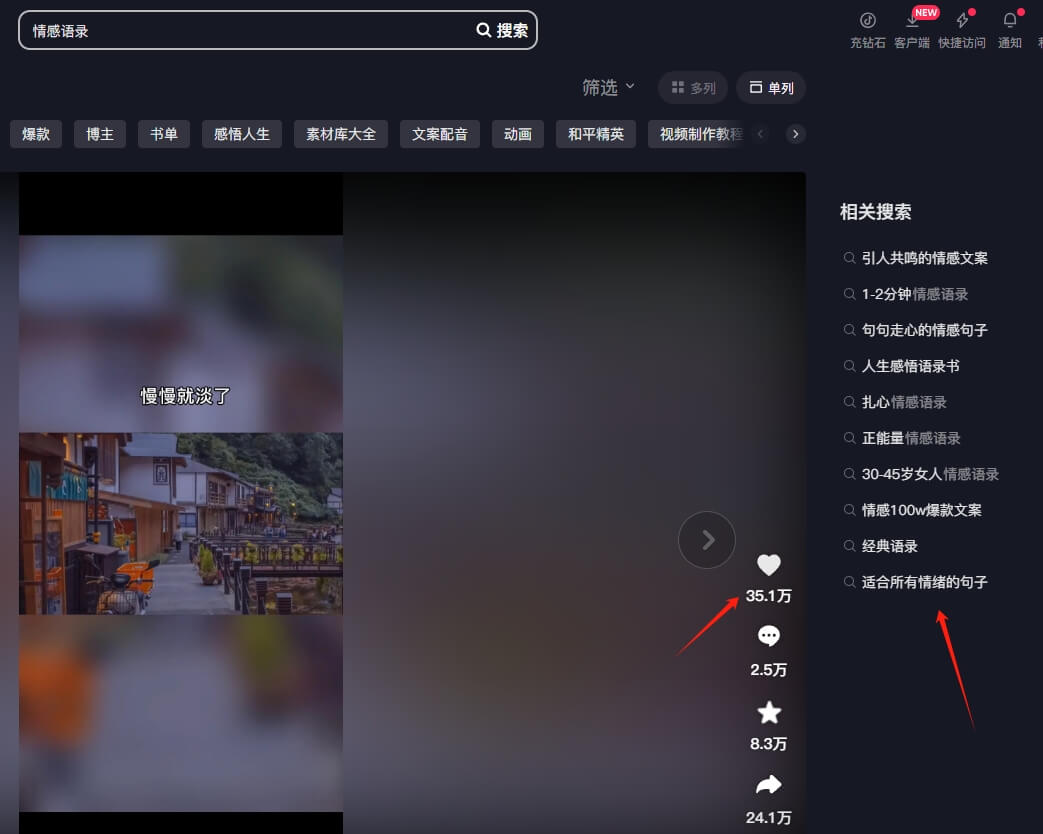
Task: Enable the 爆款 filter tag
Action: 35,133
